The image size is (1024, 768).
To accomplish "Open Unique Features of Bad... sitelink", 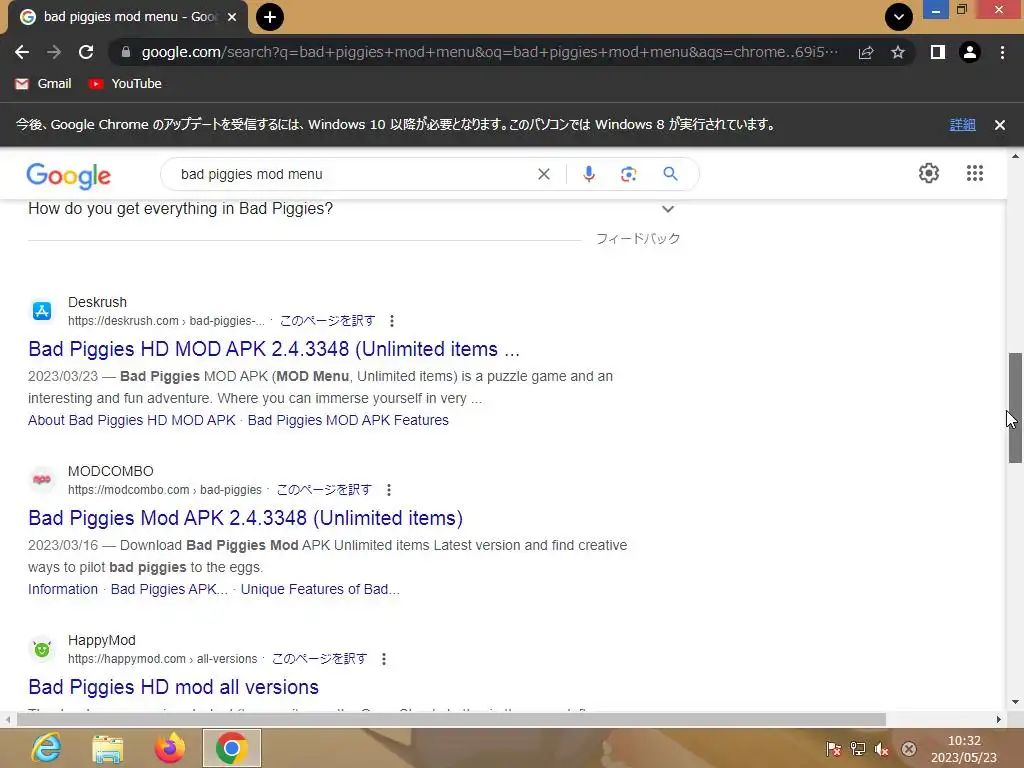I will pos(320,589).
